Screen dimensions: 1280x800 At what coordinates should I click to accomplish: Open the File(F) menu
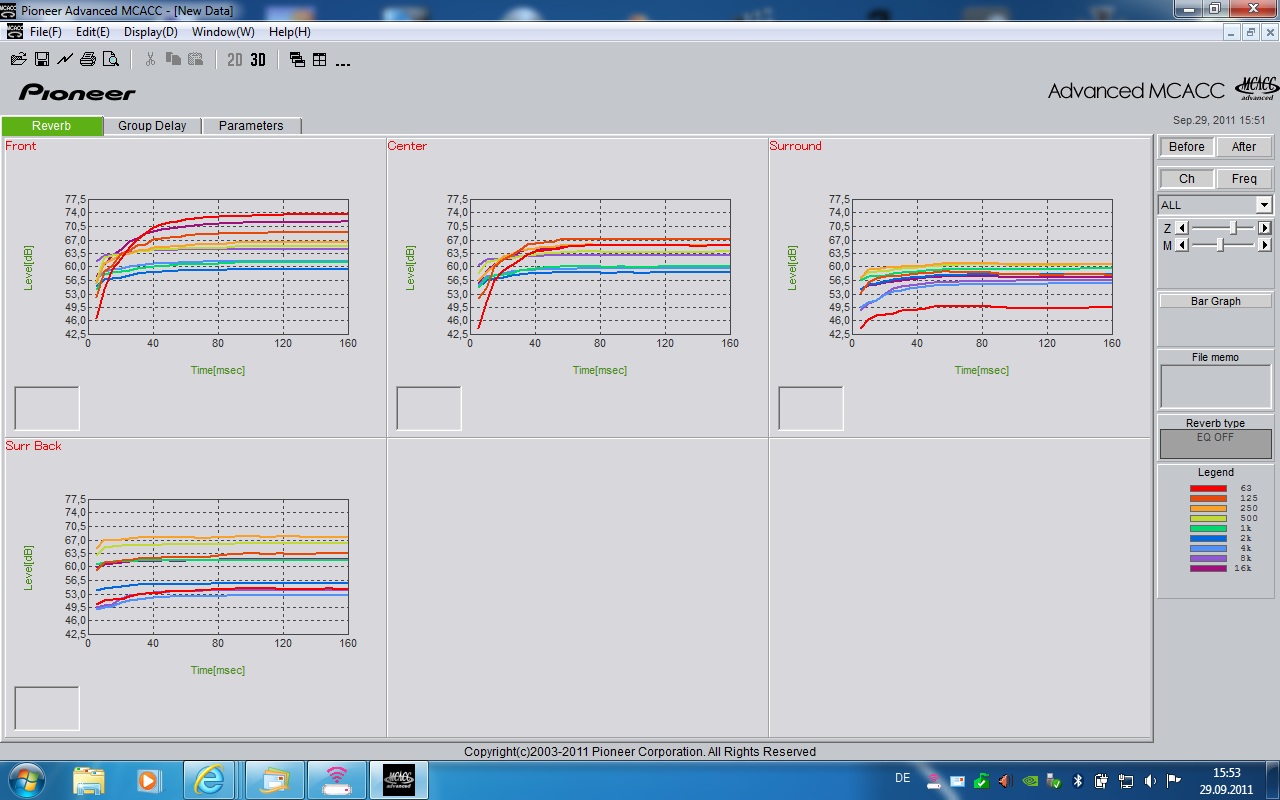(x=45, y=32)
